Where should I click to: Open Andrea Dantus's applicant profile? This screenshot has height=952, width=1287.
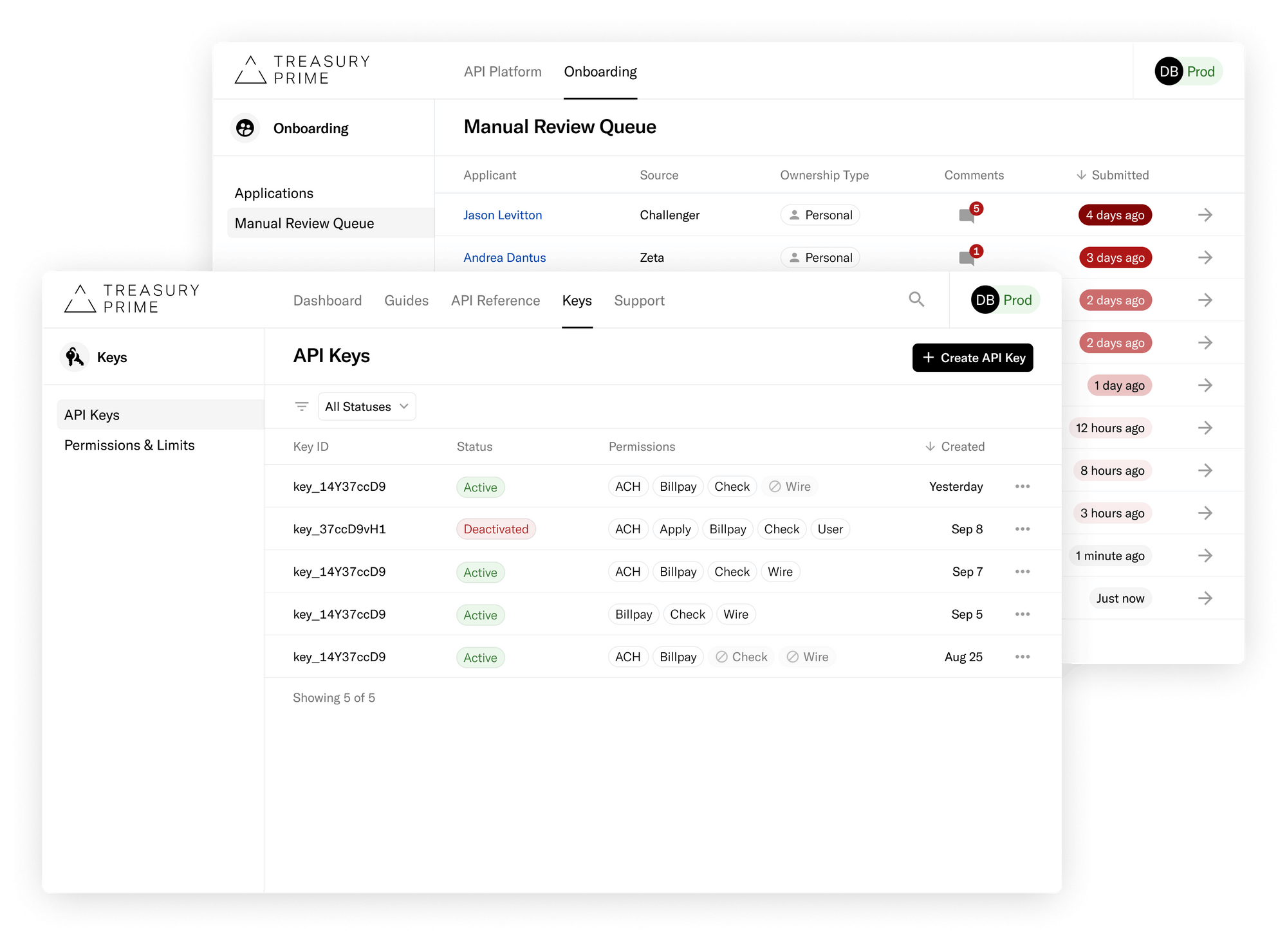pyautogui.click(x=505, y=257)
